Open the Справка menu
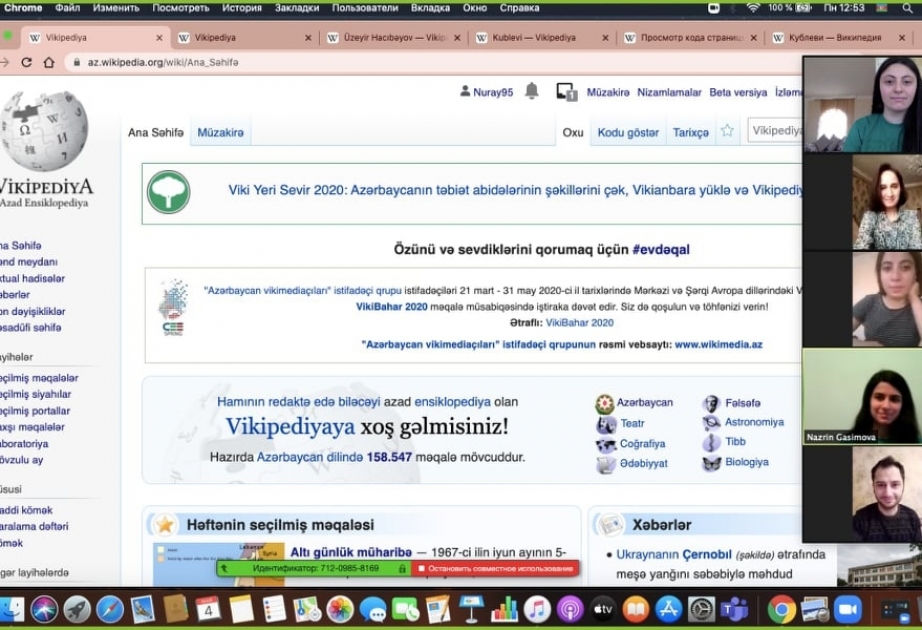Image resolution: width=922 pixels, height=630 pixels. pyautogui.click(x=519, y=8)
